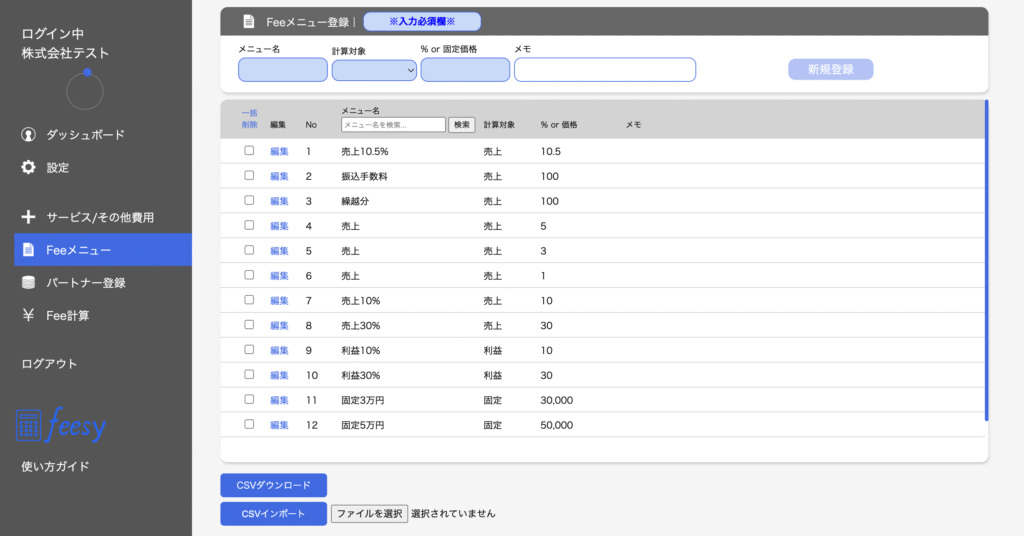This screenshot has width=1024, height=536.
Task: Check the box for row 振込手数料
Action: pyautogui.click(x=249, y=176)
